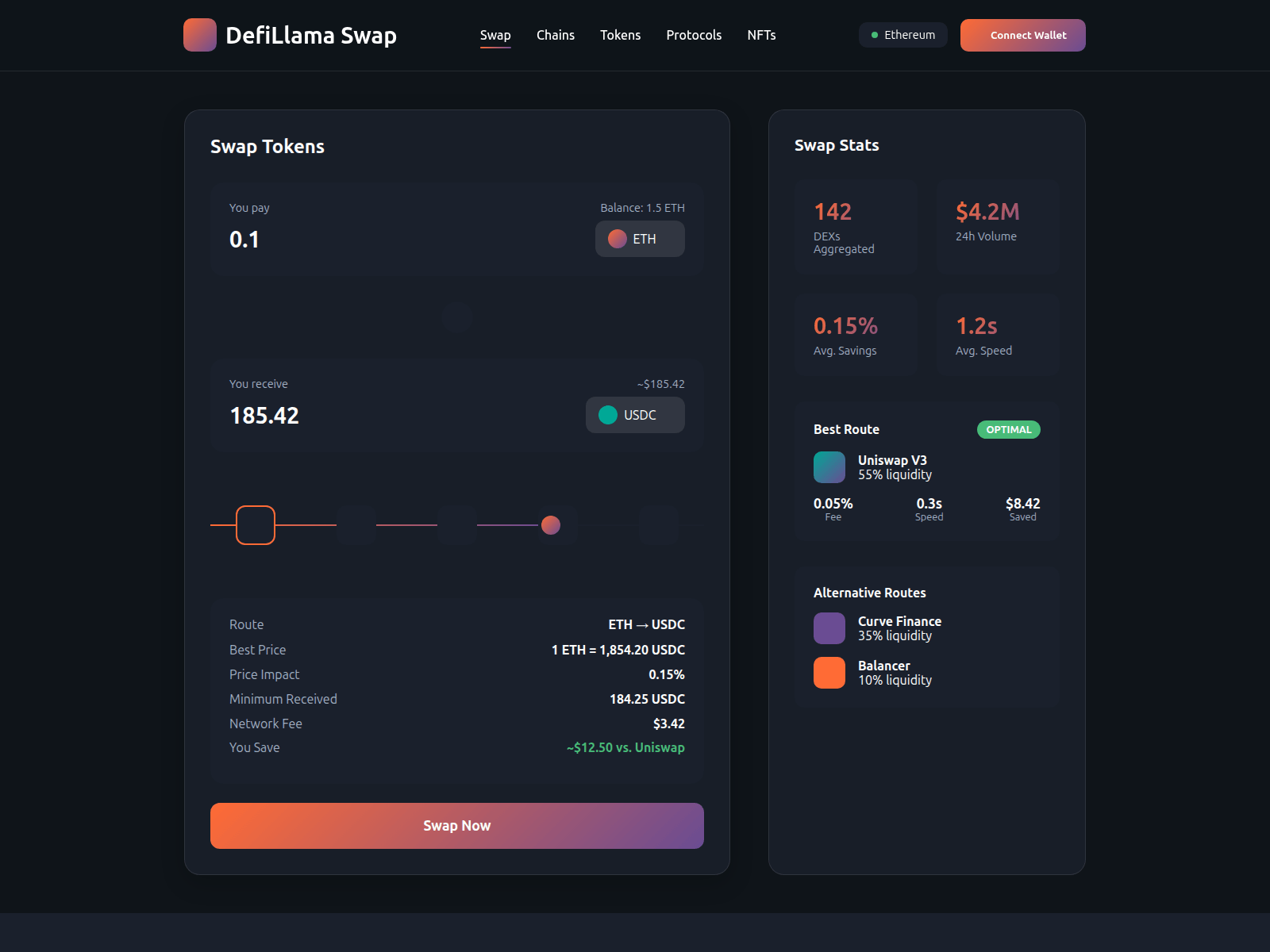The width and height of the screenshot is (1270, 952).
Task: Select the orange-outlined first route node
Action: click(256, 525)
